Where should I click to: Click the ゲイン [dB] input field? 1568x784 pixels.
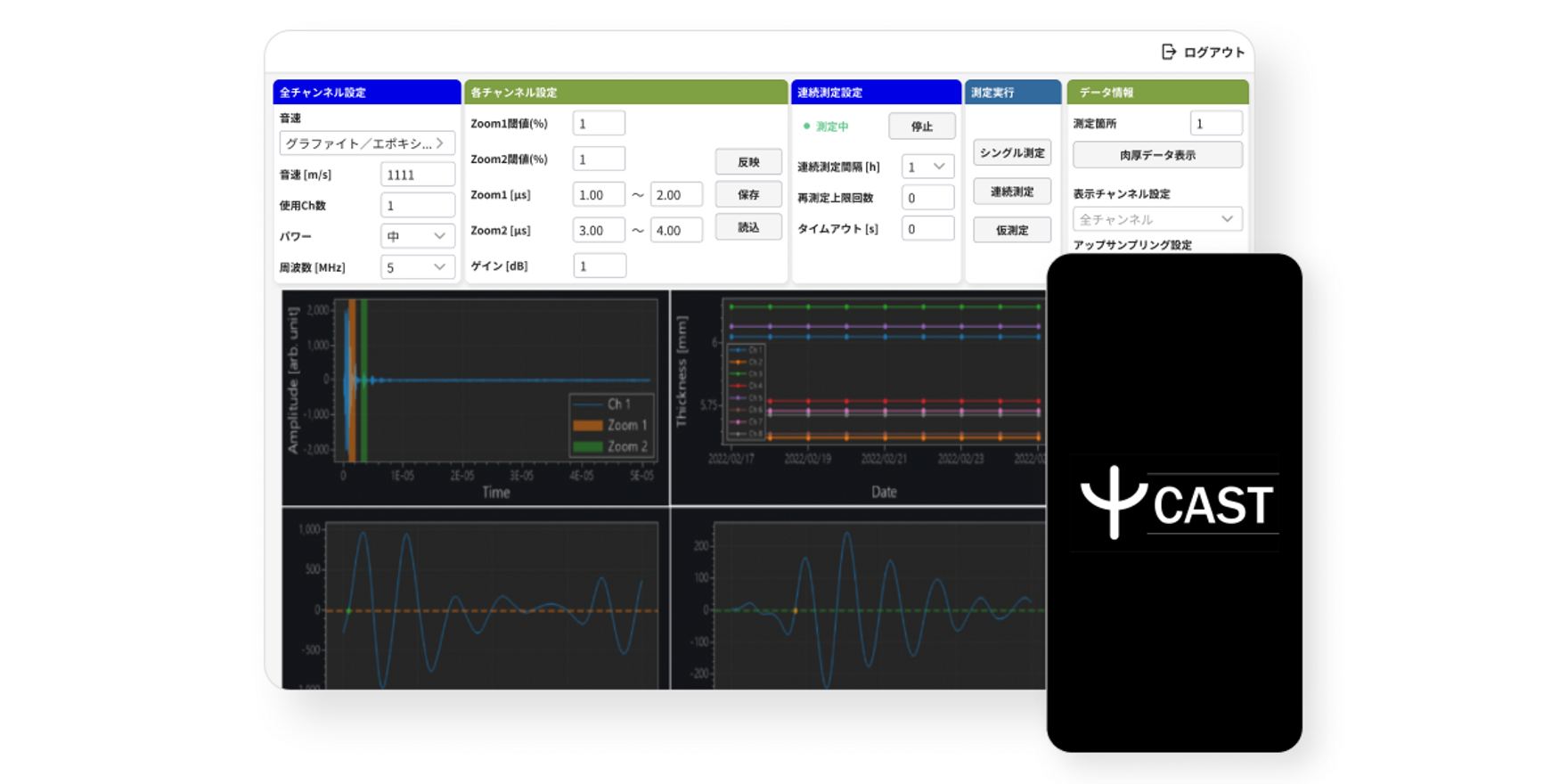tap(599, 265)
